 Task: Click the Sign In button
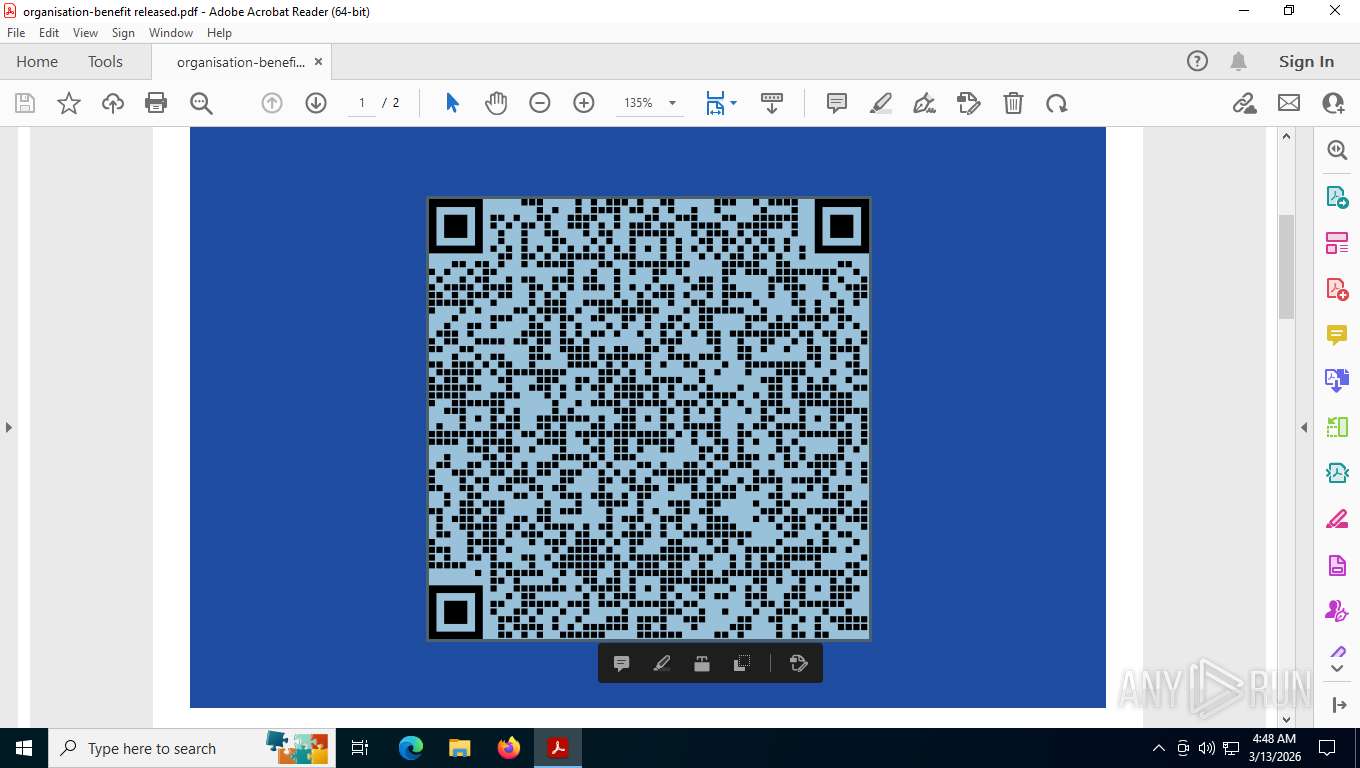(x=1306, y=61)
